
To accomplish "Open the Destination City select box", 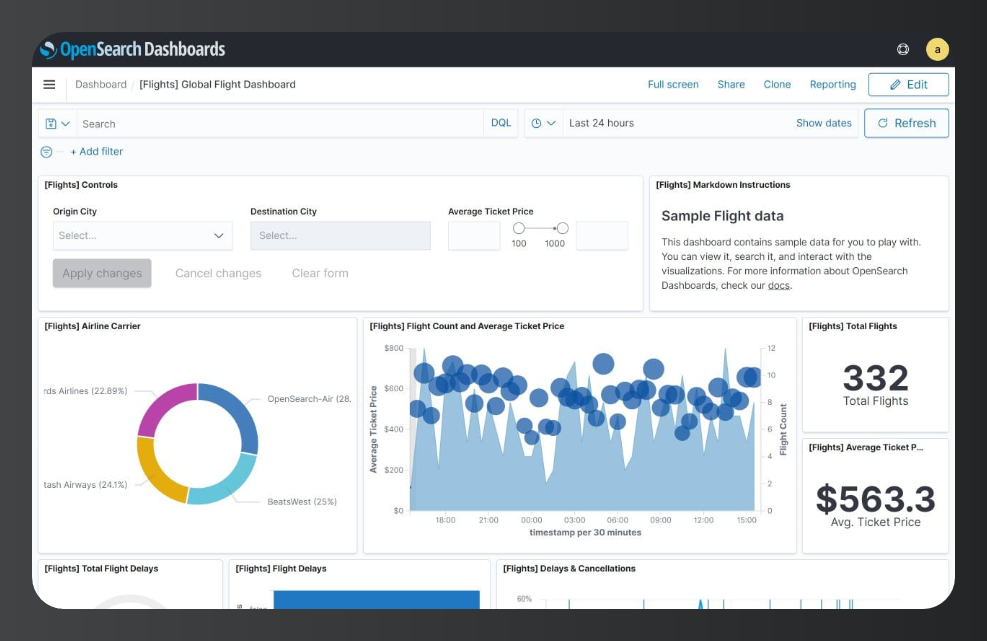I will pos(340,235).
